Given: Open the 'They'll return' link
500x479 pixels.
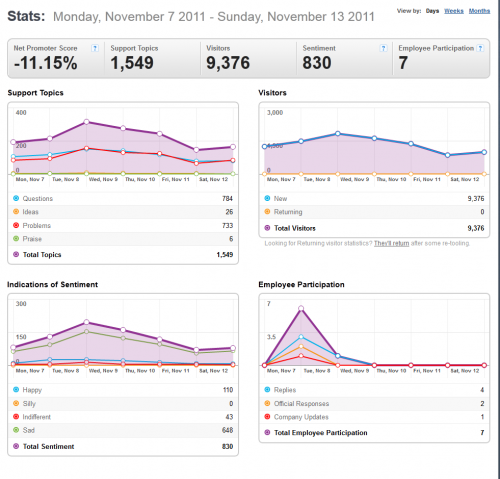Looking at the screenshot, I should (391, 243).
